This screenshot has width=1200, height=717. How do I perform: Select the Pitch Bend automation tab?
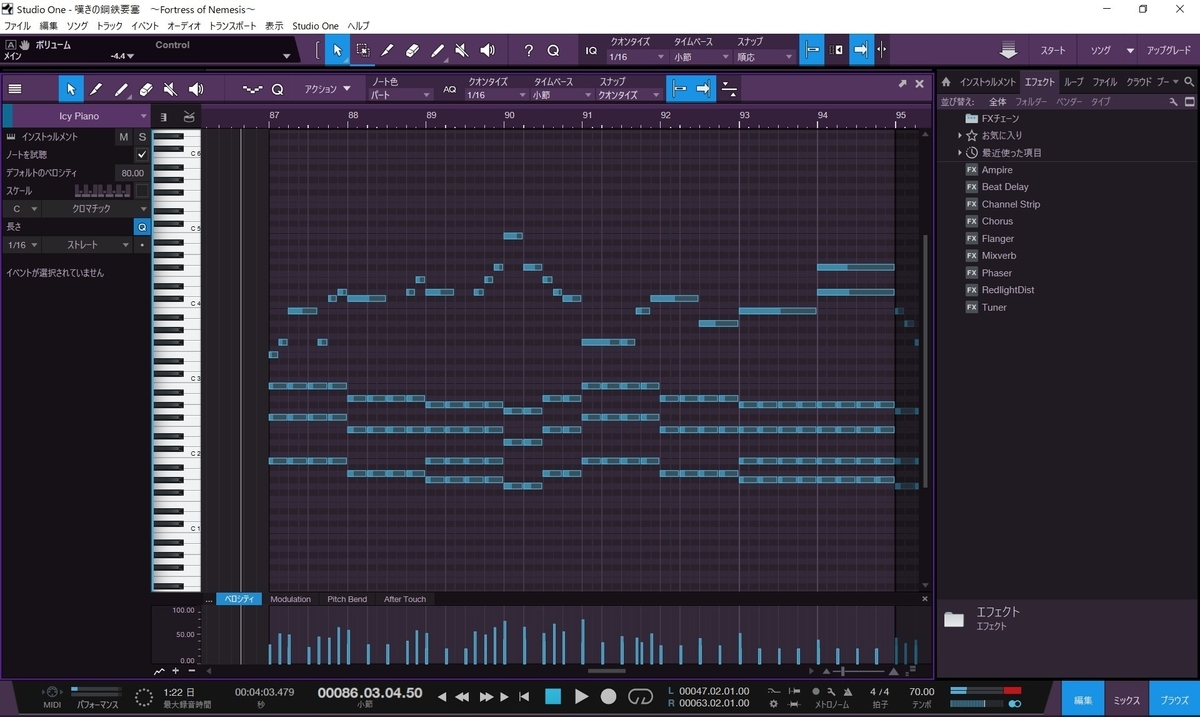[347, 599]
